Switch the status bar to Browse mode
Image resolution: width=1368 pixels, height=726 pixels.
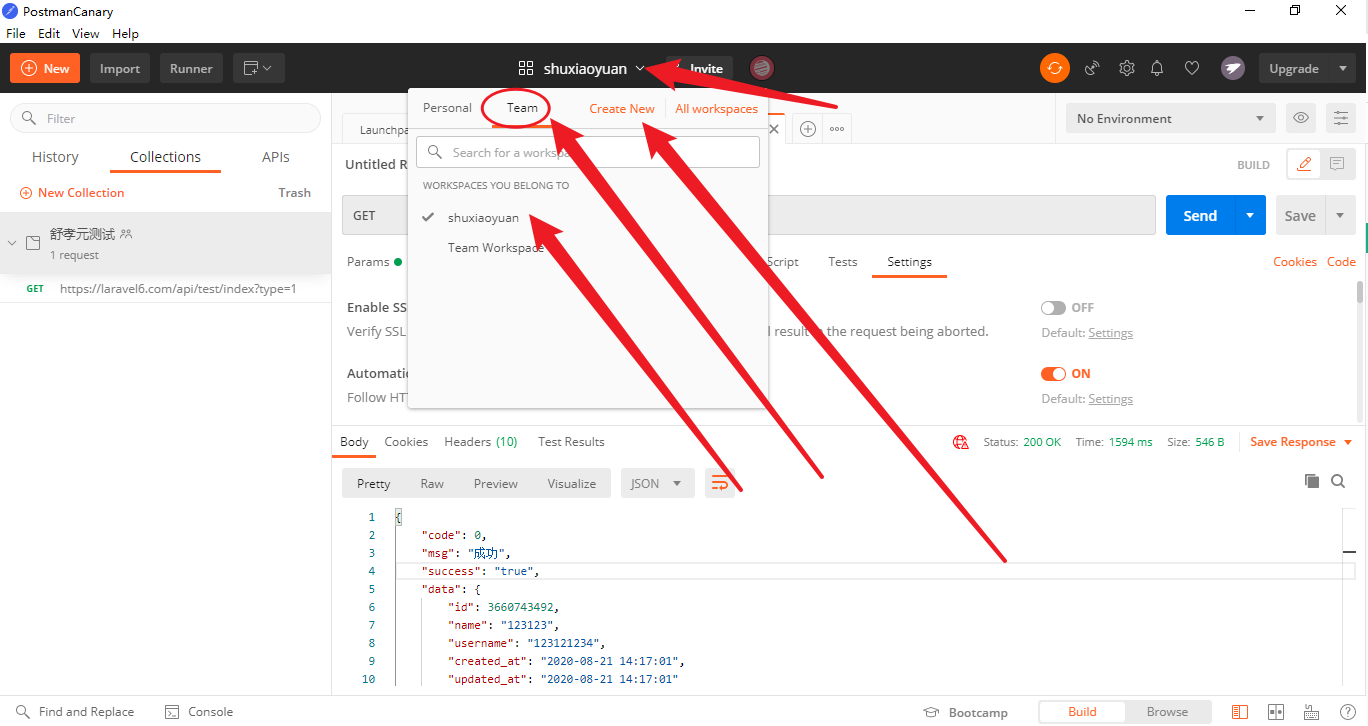(1167, 712)
